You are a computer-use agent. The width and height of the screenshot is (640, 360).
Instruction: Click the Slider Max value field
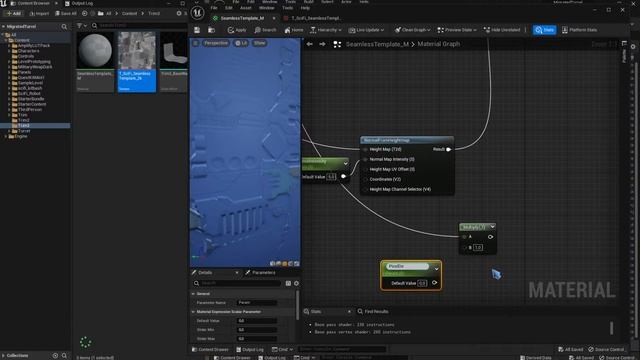[257, 339]
